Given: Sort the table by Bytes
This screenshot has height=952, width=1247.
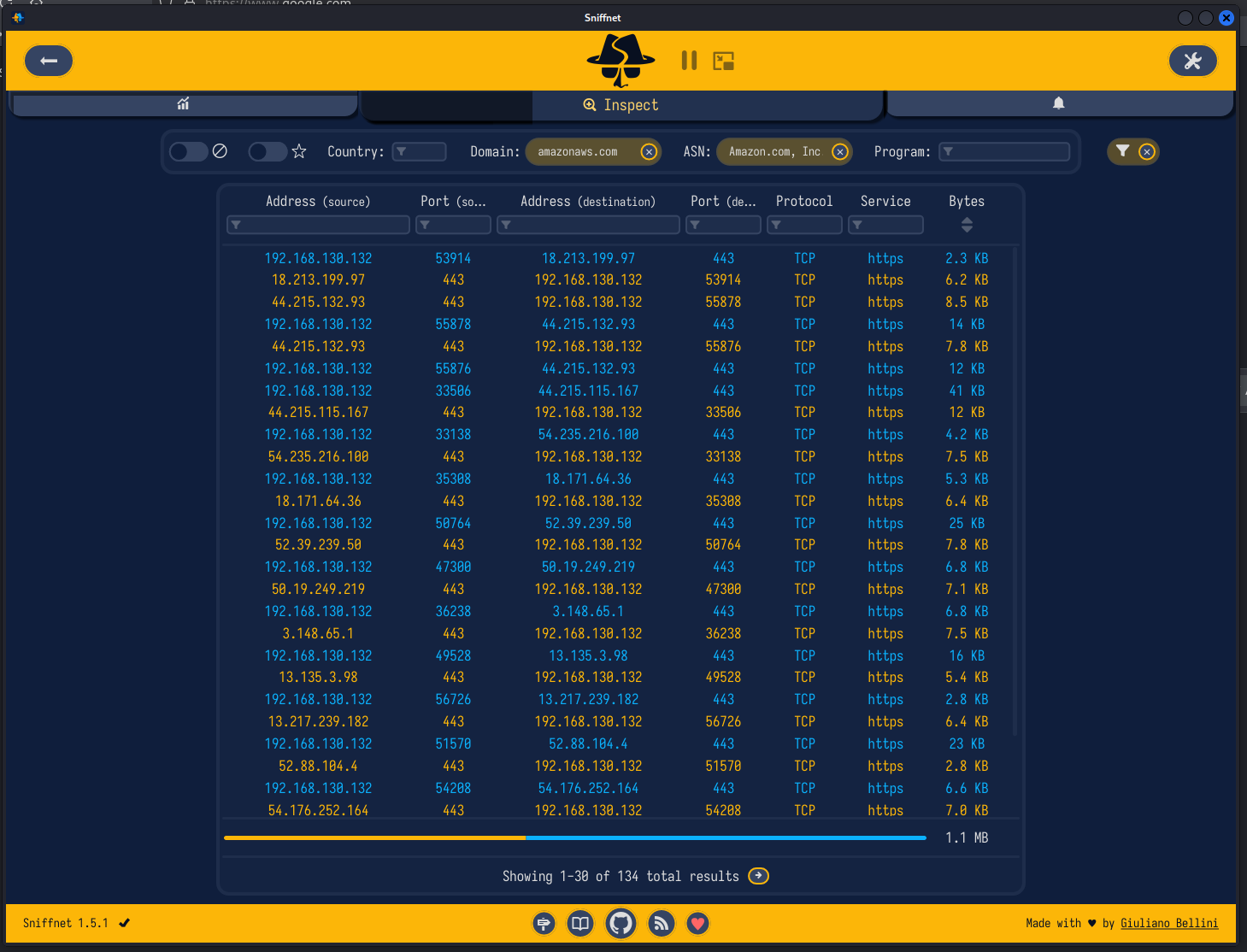Looking at the screenshot, I should click(x=967, y=225).
